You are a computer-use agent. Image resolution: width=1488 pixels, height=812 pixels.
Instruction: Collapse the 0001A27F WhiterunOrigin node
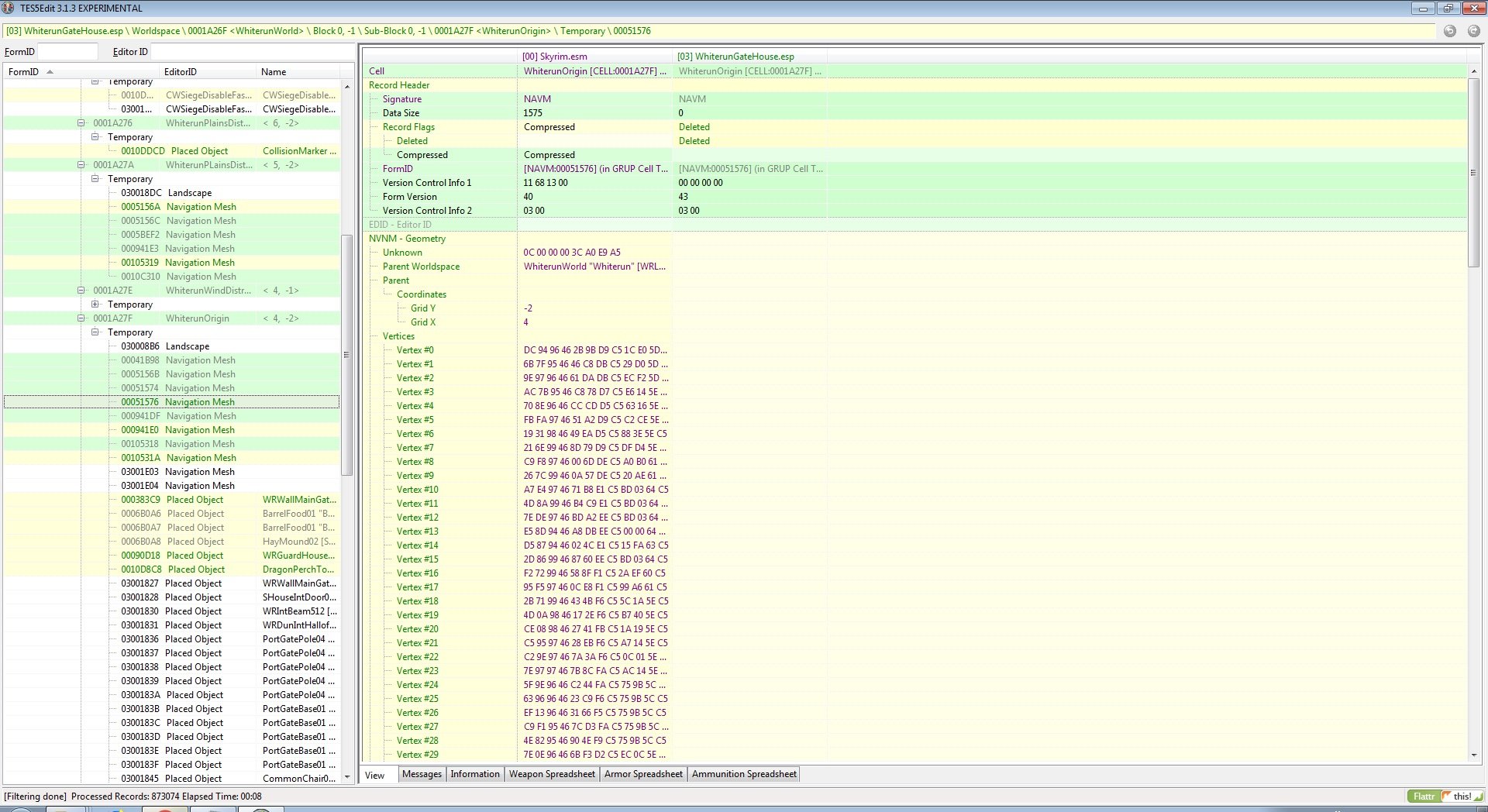81,318
